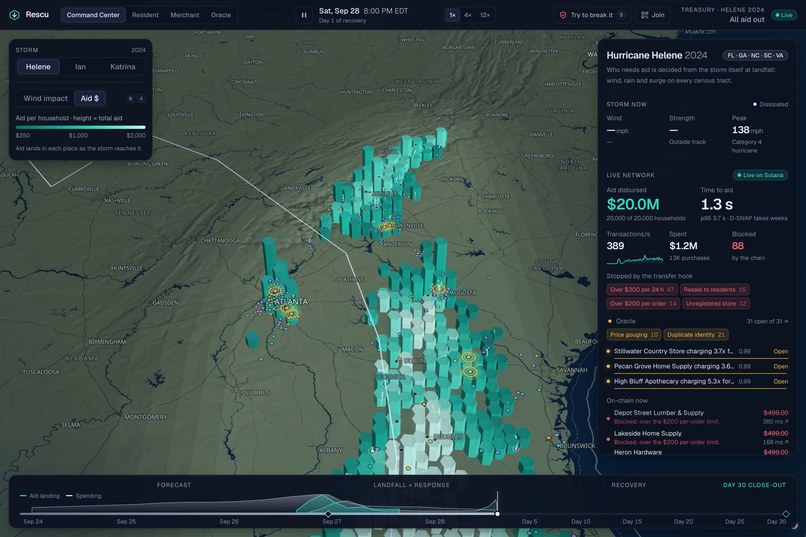Click the Day 5 tick on the timeline
Screen dimensions: 806x537
(x=529, y=522)
